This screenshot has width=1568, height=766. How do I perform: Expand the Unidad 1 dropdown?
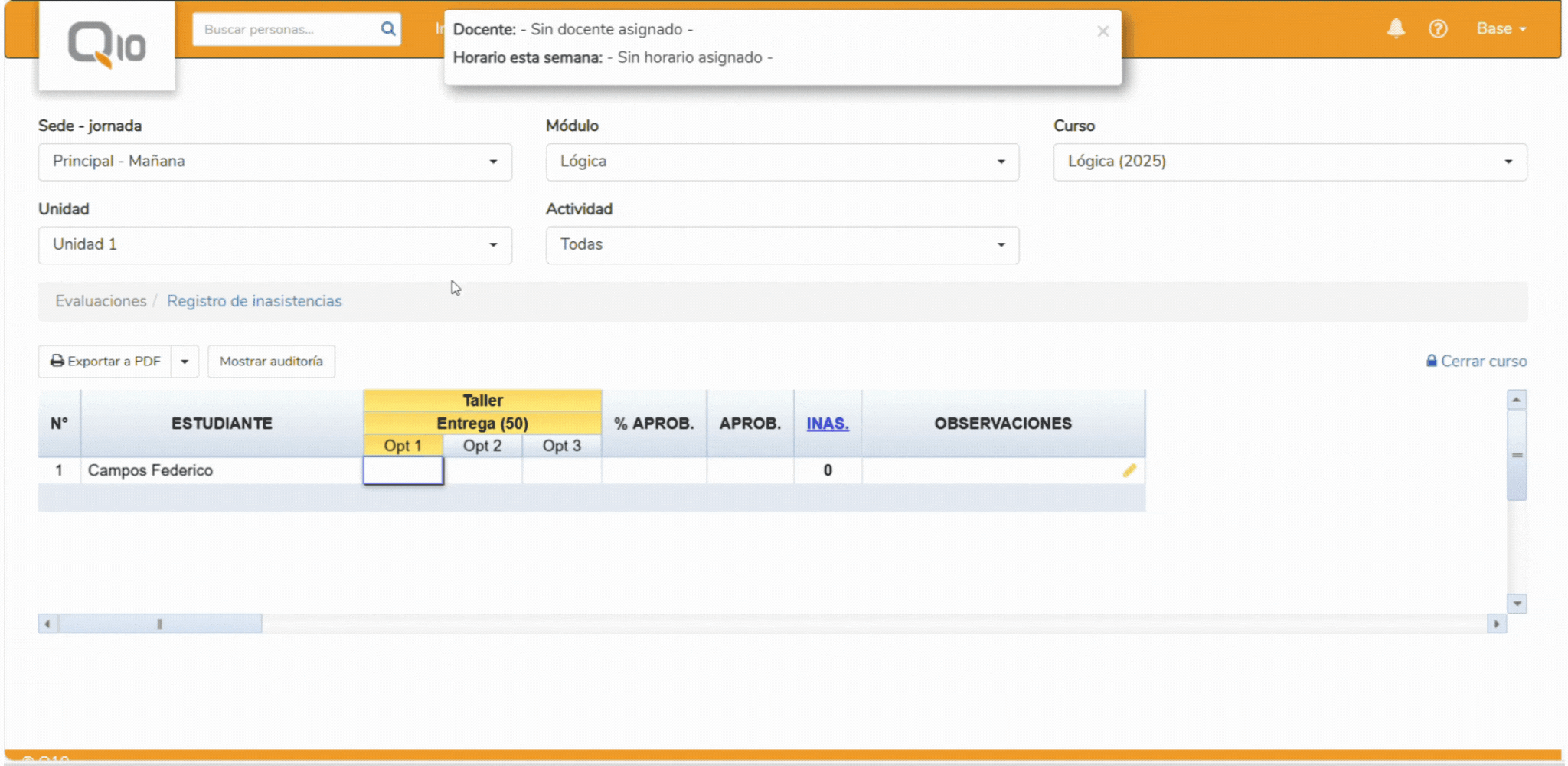[275, 245]
